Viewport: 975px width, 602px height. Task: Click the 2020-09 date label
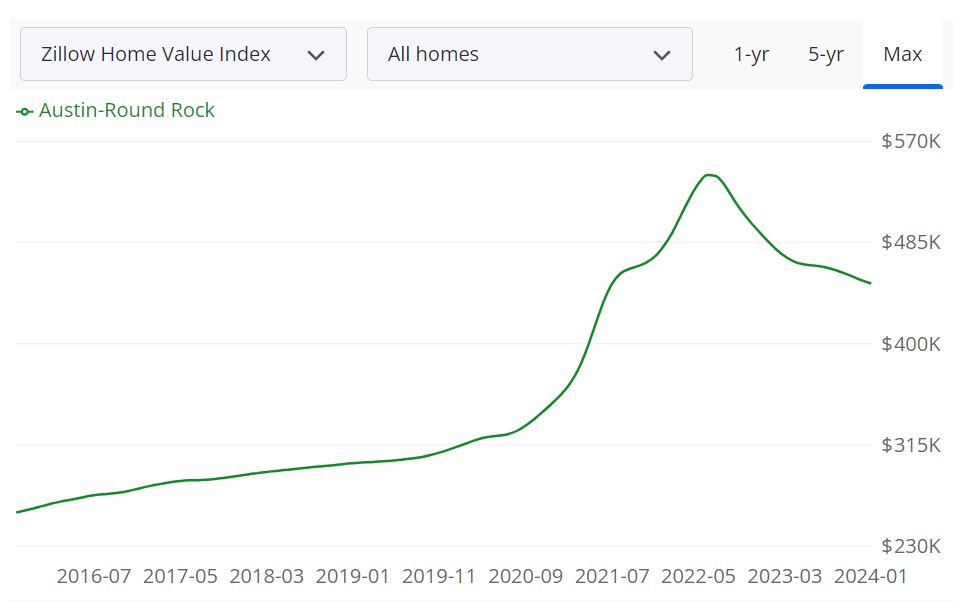click(x=525, y=577)
